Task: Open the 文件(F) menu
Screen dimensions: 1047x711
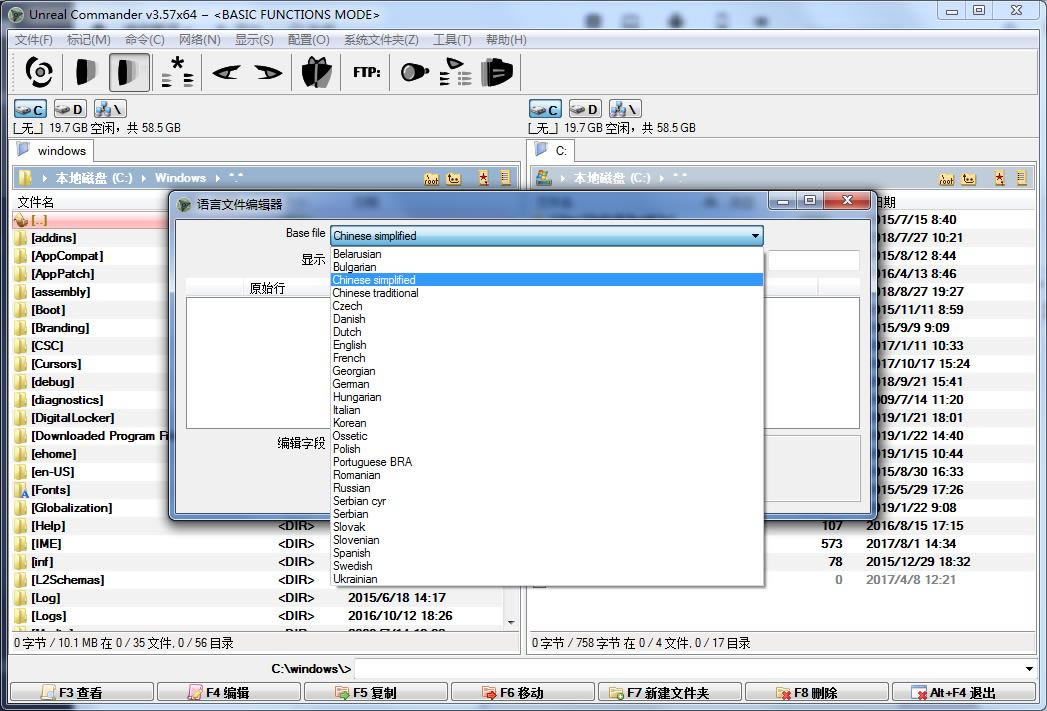Action: point(34,40)
